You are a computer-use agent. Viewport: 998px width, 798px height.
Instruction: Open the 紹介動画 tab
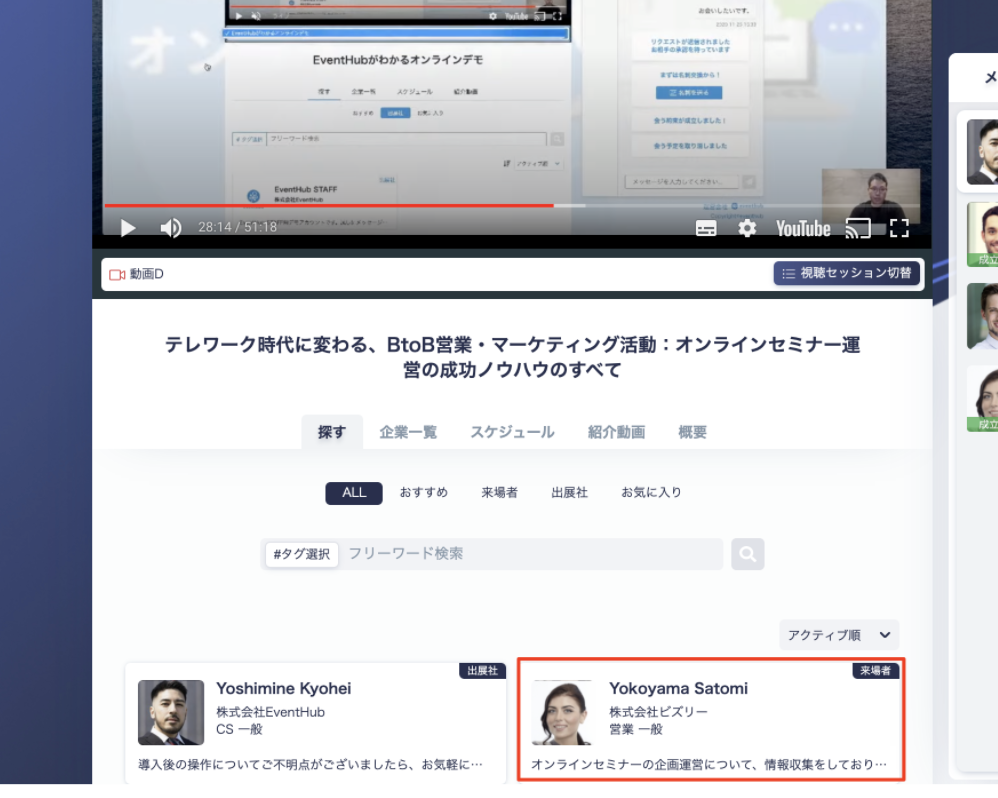pos(616,432)
